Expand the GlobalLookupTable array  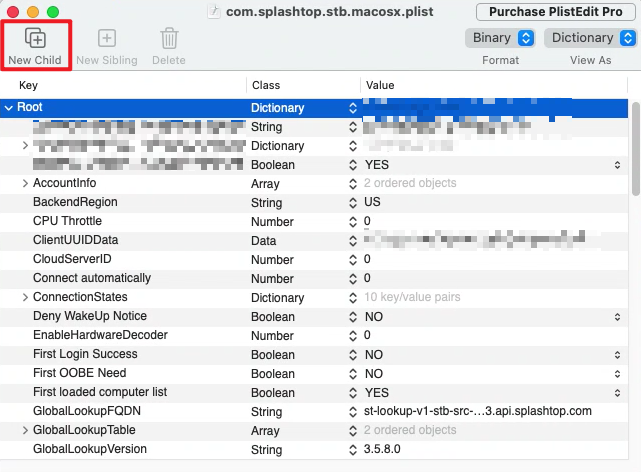tap(25, 430)
